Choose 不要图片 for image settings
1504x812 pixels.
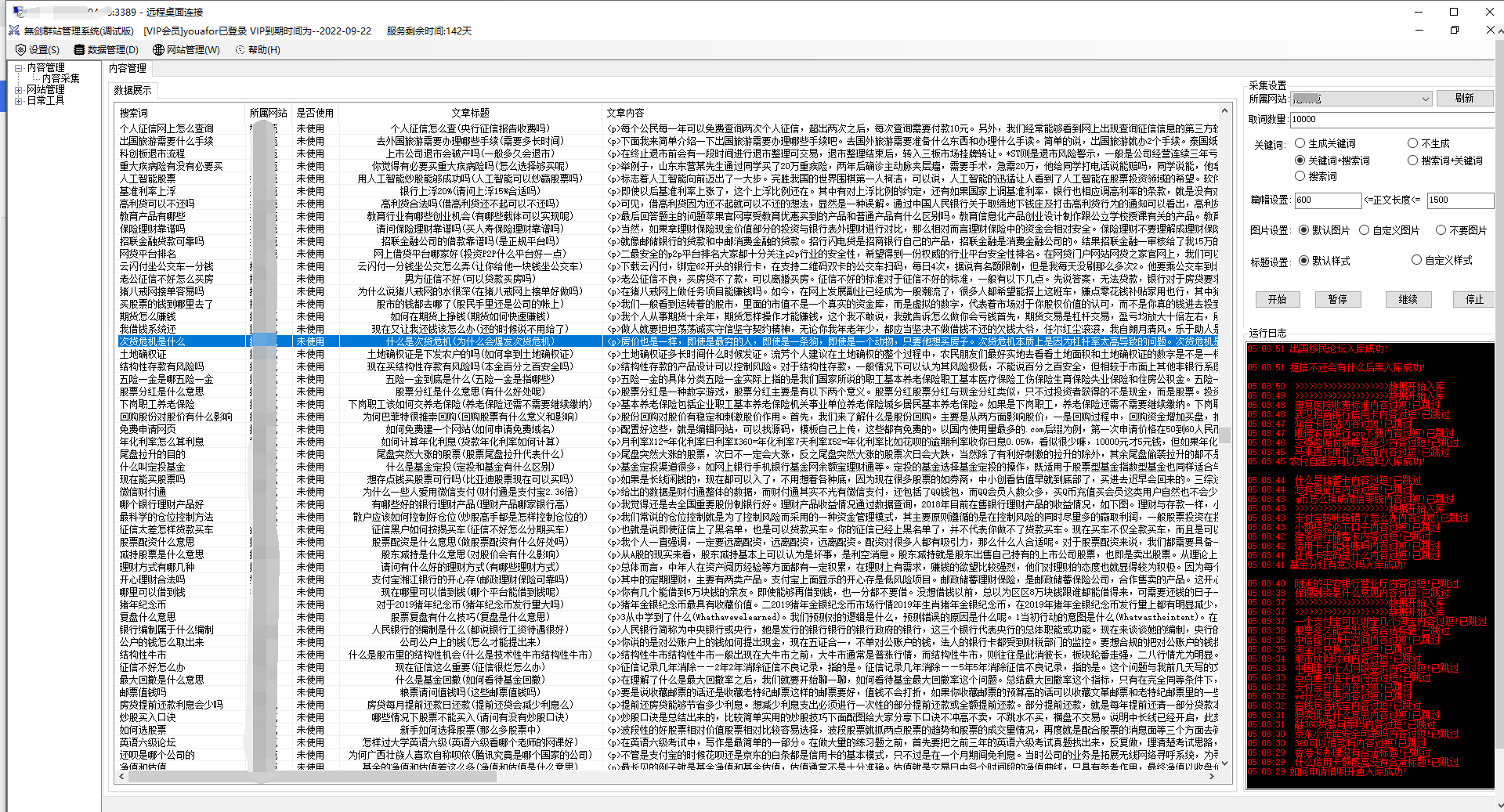[x=1461, y=230]
